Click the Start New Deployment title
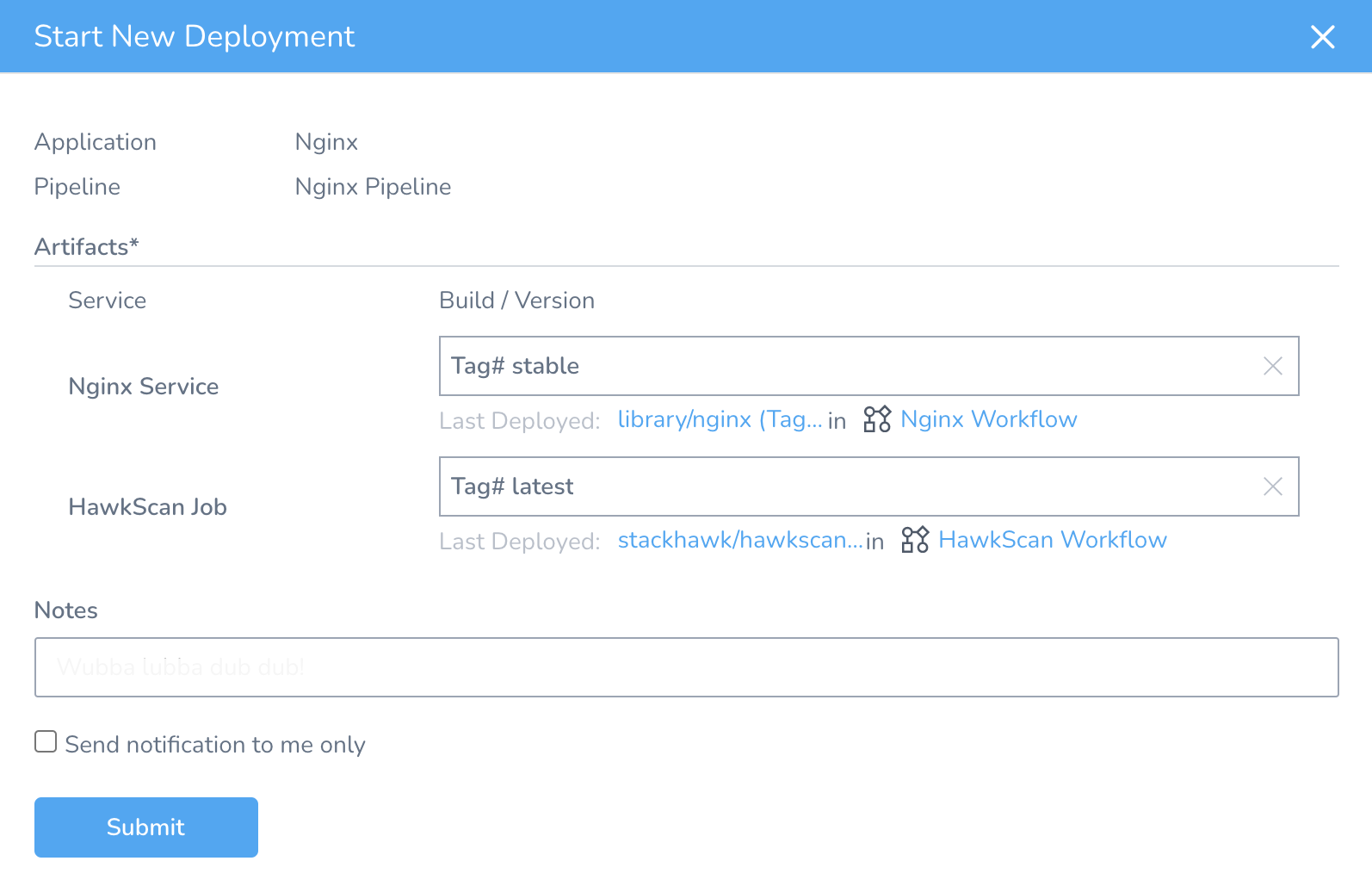This screenshot has width=1372, height=892. coord(195,36)
